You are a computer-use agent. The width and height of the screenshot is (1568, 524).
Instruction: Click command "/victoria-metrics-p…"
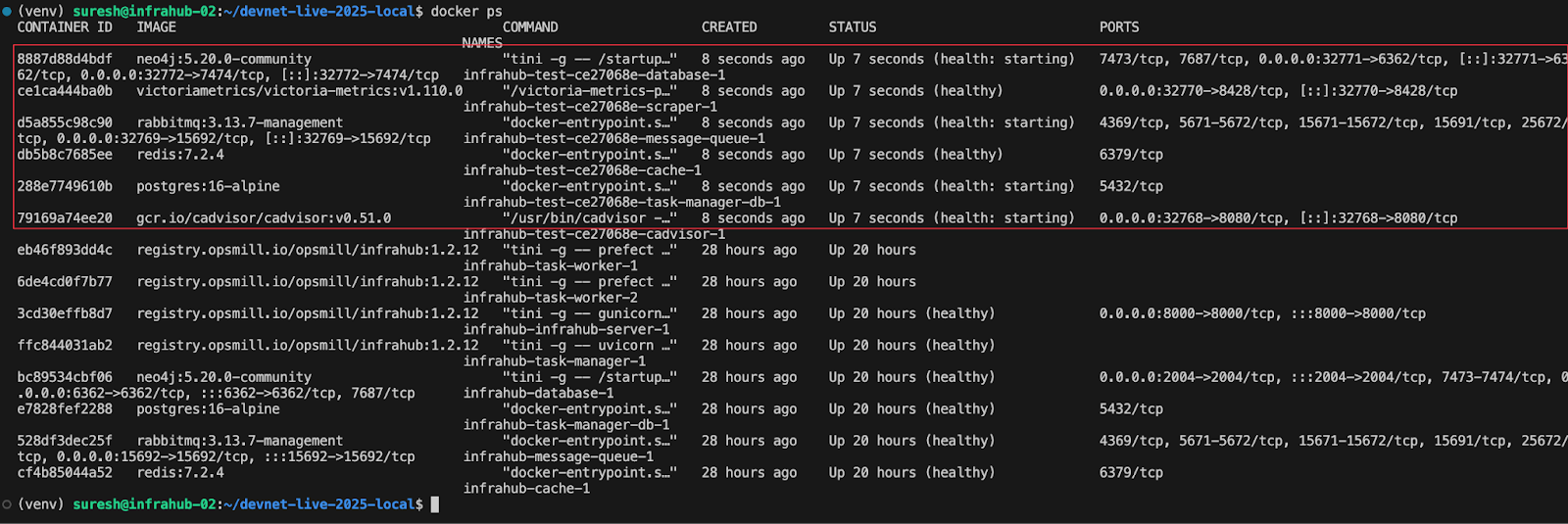[590, 91]
